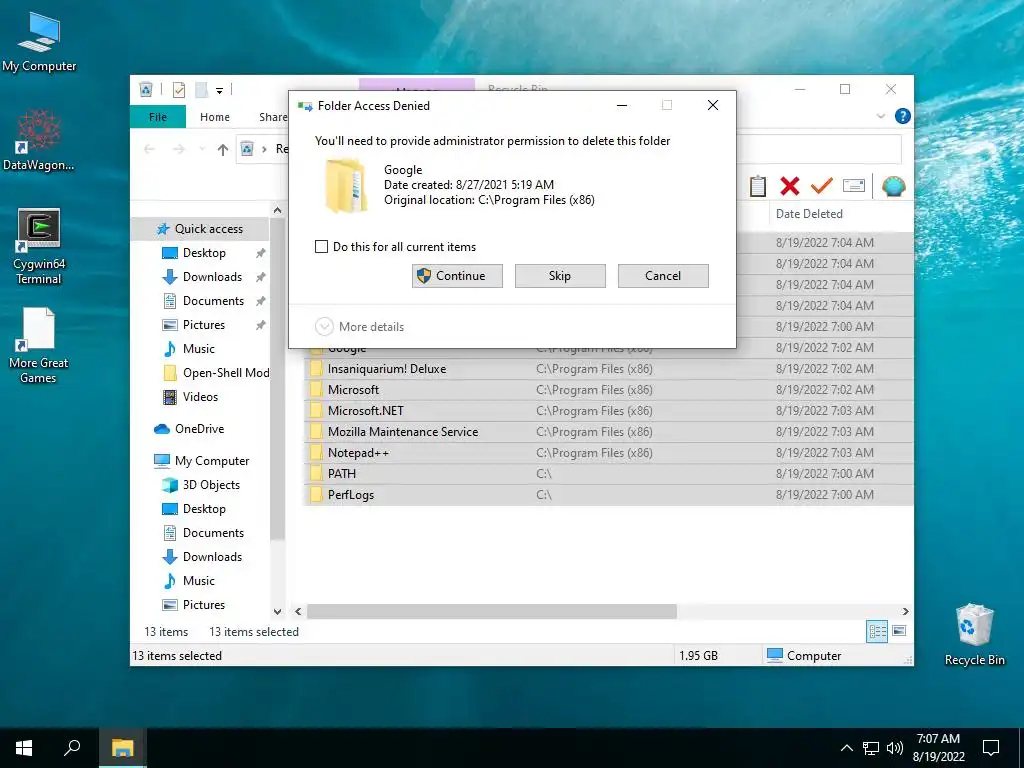The width and height of the screenshot is (1024, 768).
Task: Click the clipboard paste toolbar icon
Action: (758, 186)
